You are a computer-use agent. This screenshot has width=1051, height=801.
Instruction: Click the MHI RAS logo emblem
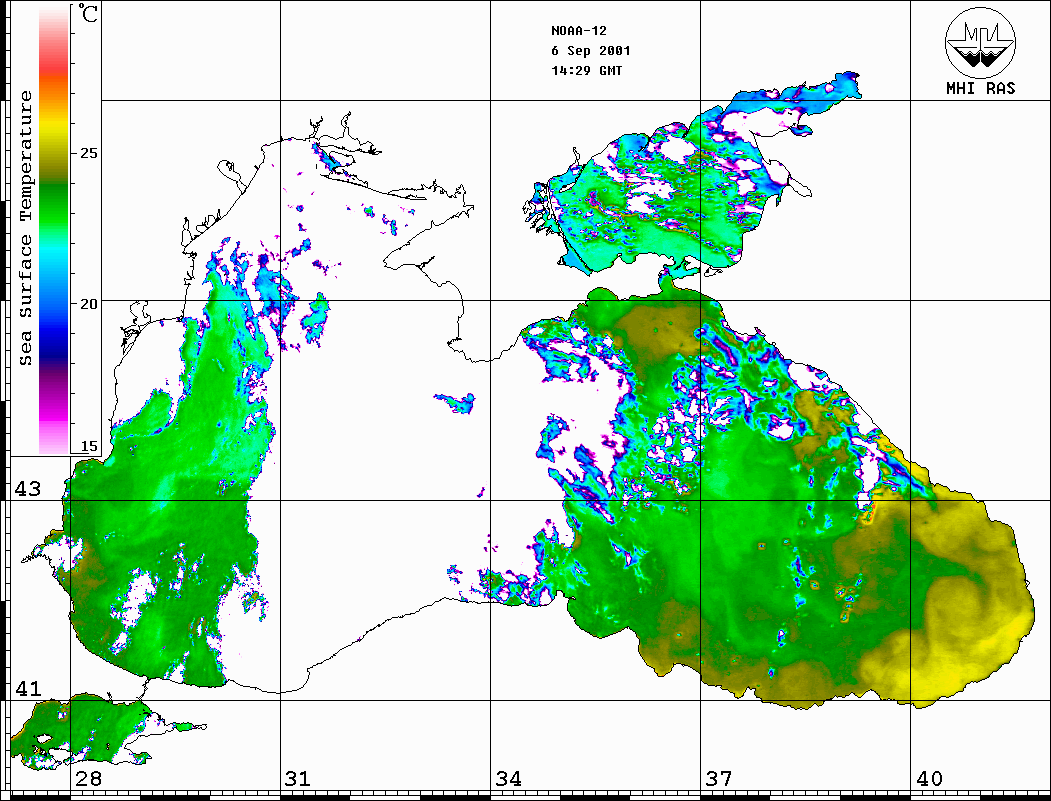click(x=980, y=42)
